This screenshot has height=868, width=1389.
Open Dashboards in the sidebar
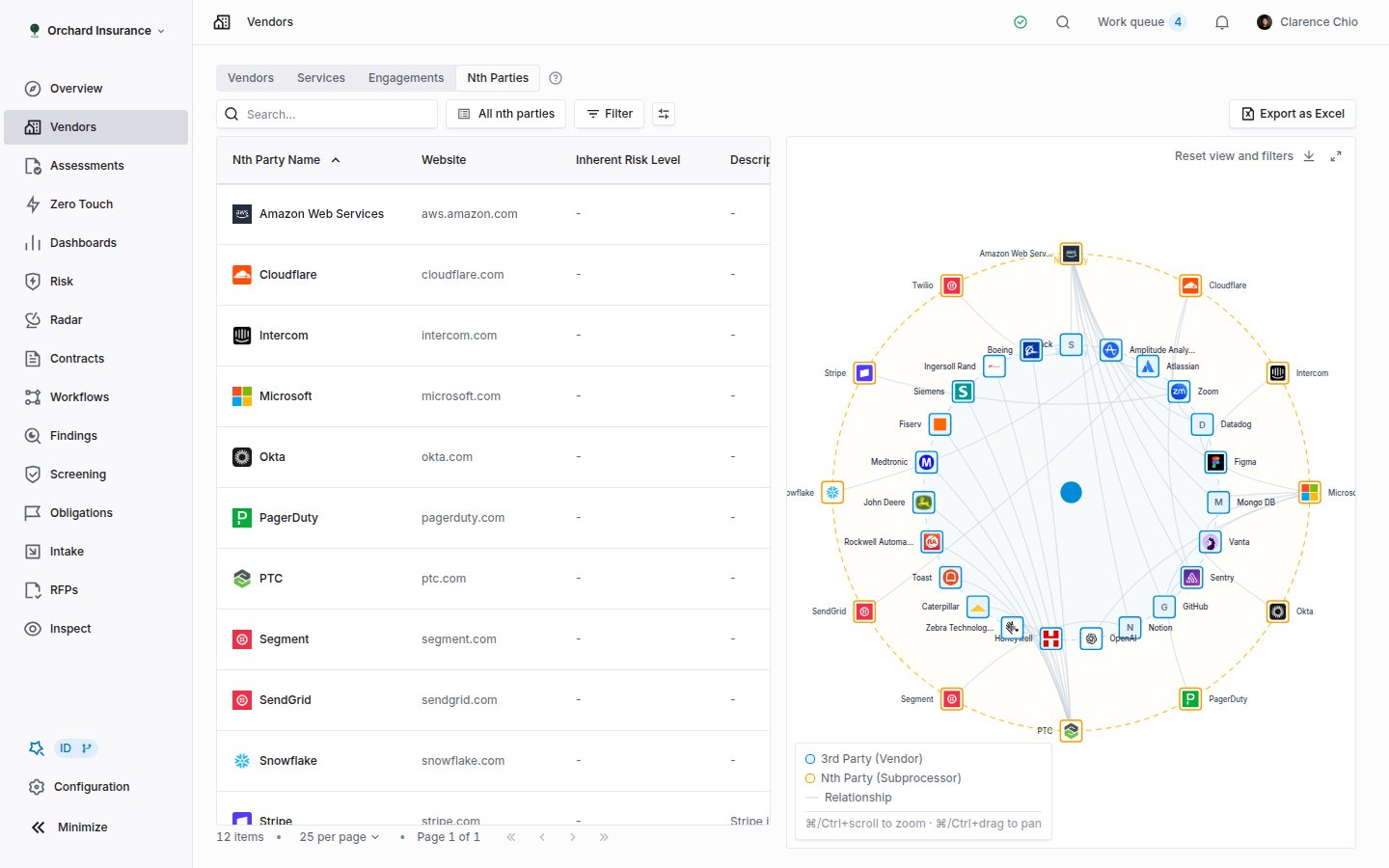(x=96, y=243)
